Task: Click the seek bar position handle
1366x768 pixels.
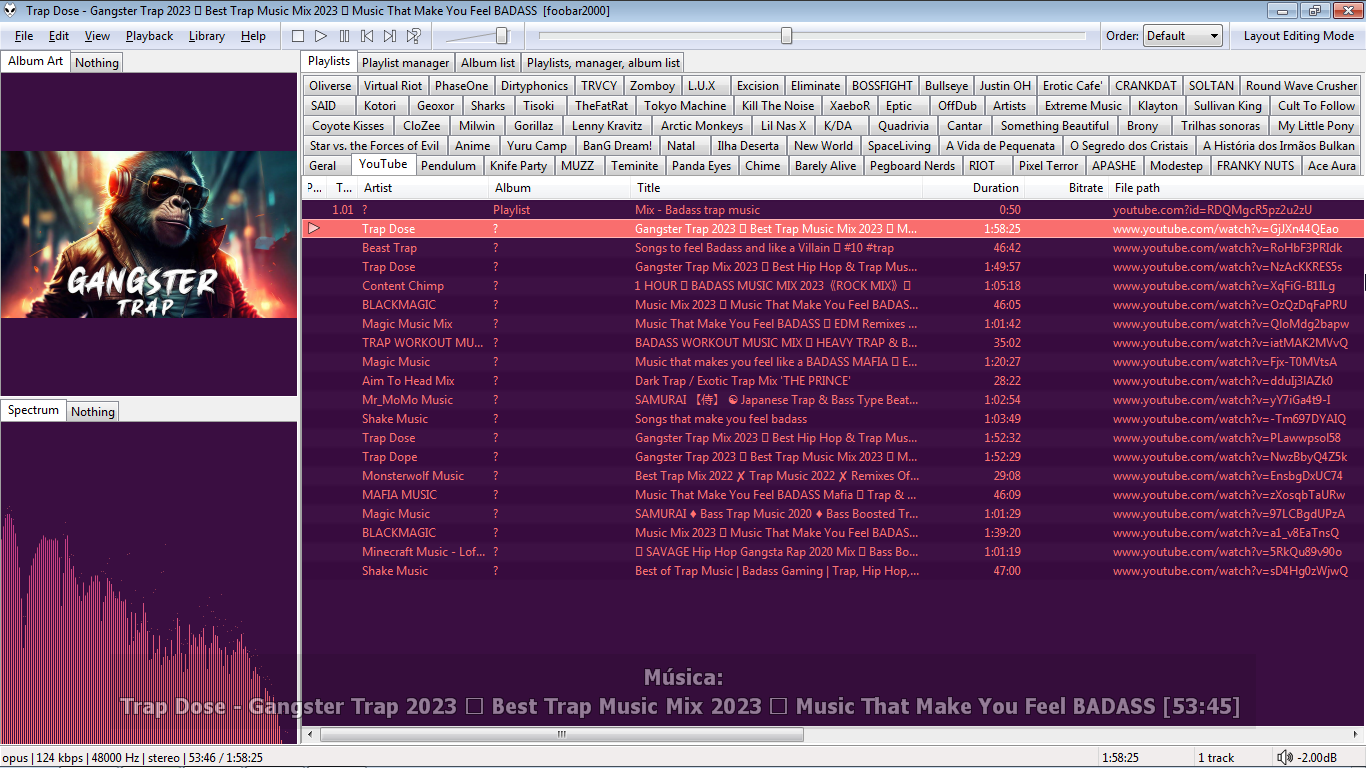Action: [x=786, y=36]
